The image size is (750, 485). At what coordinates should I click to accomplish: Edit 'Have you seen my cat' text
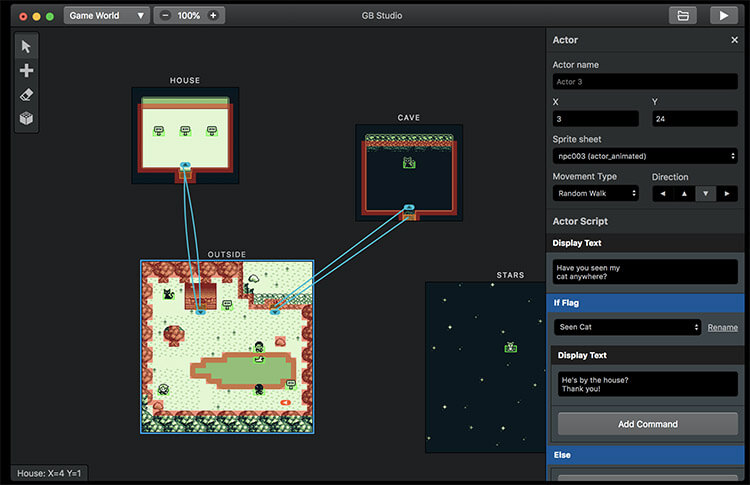(645, 272)
